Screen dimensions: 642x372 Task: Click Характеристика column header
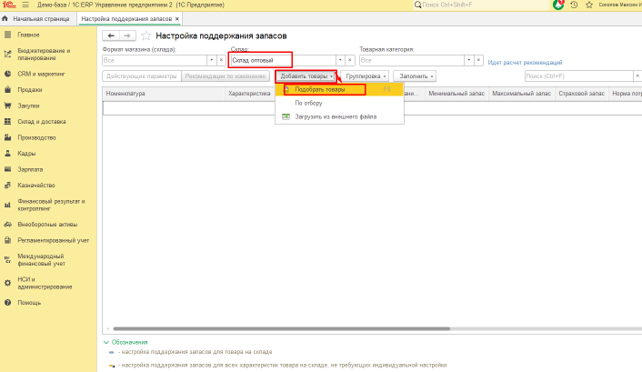[249, 94]
